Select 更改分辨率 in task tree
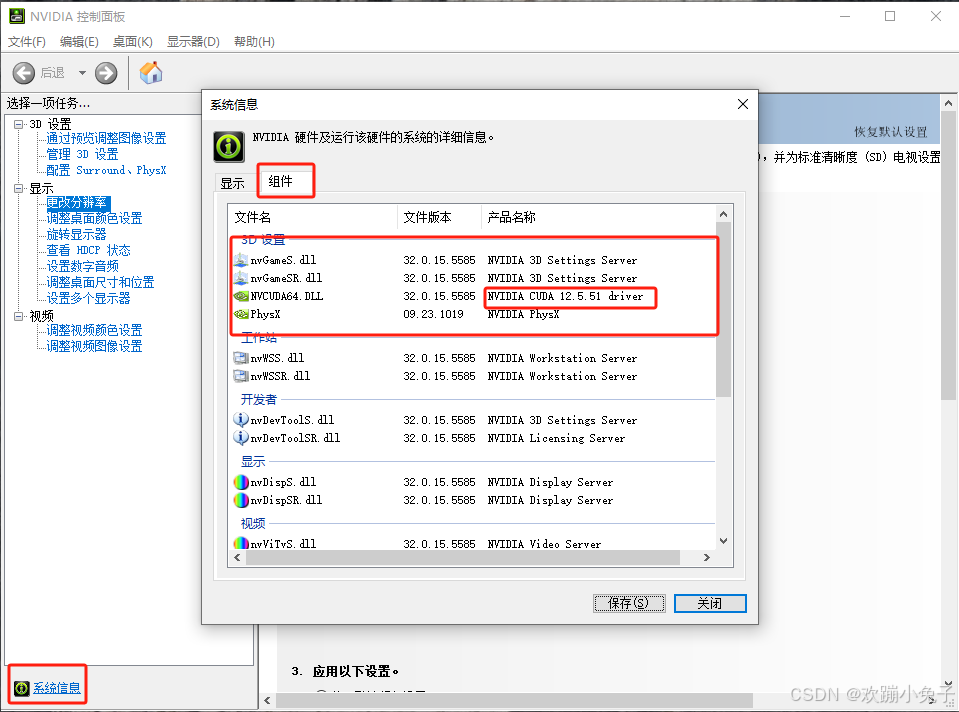Viewport: 959px width, 712px height. coord(78,202)
